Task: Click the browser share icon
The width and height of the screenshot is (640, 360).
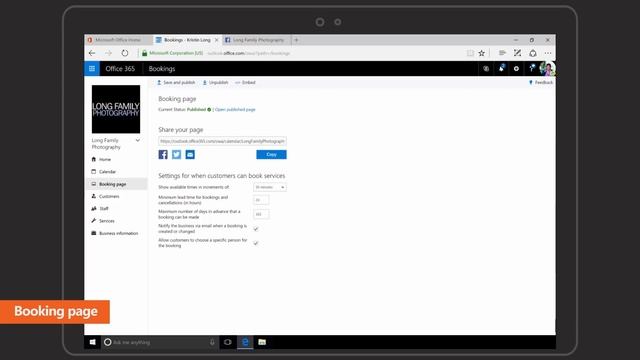Action: pyautogui.click(x=533, y=53)
